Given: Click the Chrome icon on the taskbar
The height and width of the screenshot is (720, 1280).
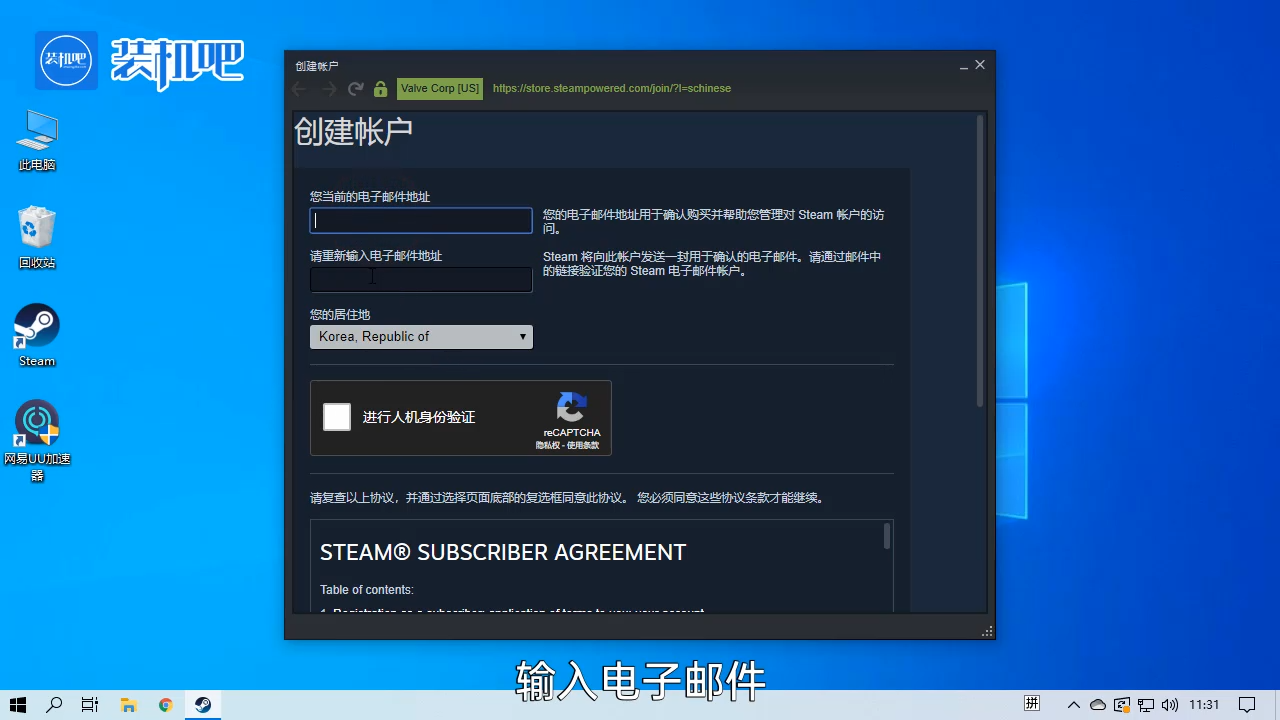Looking at the screenshot, I should (x=165, y=704).
